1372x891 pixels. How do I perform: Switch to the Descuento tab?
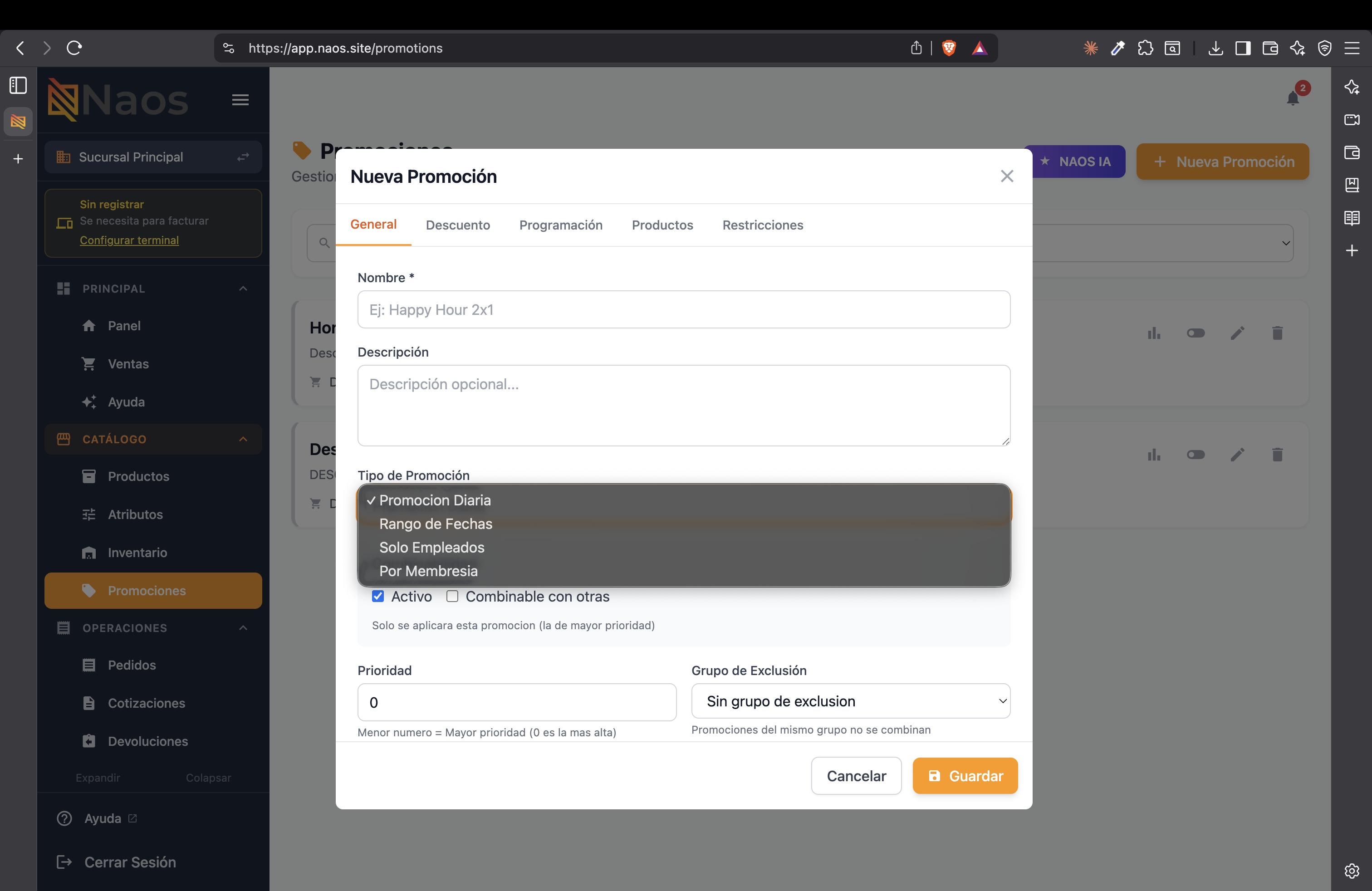(458, 225)
